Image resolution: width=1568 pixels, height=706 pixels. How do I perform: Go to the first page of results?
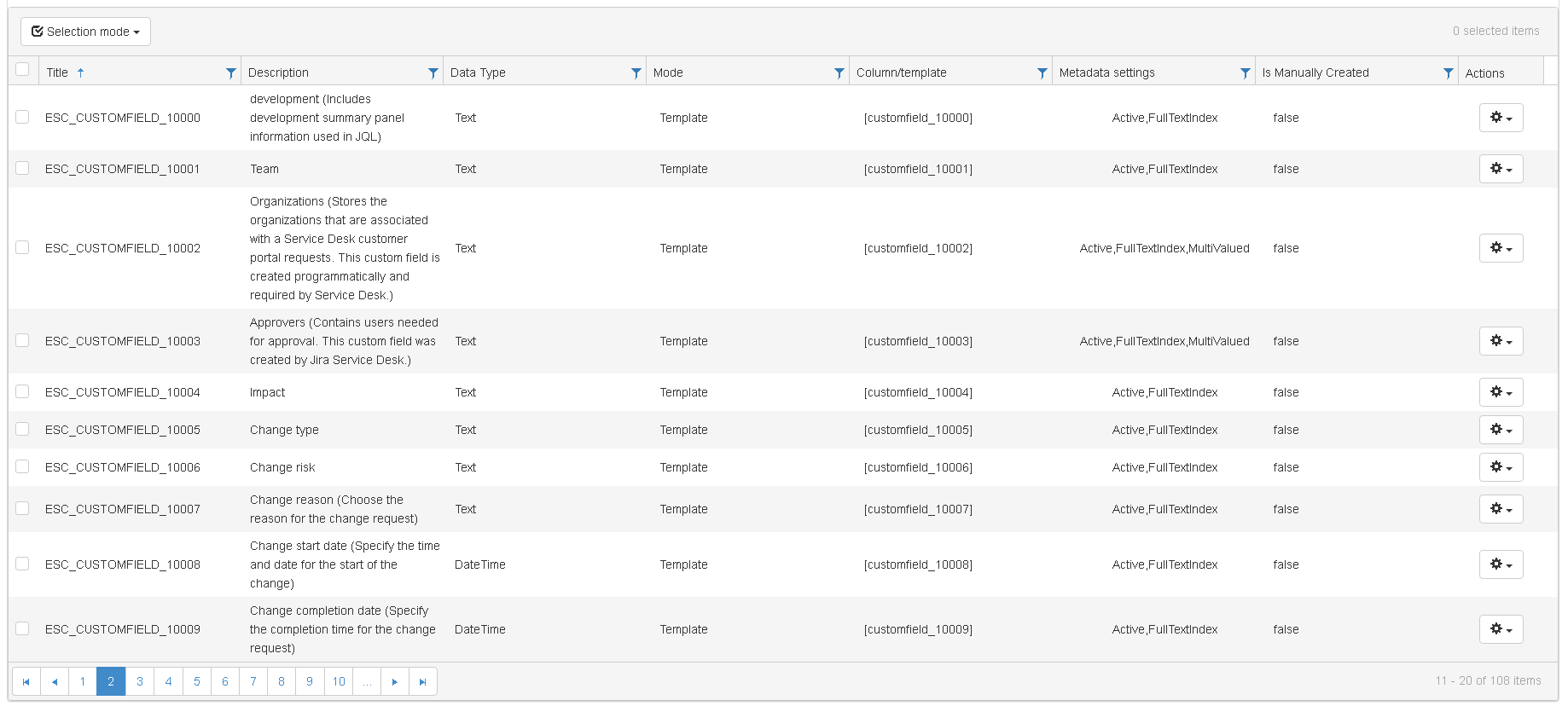[x=26, y=681]
